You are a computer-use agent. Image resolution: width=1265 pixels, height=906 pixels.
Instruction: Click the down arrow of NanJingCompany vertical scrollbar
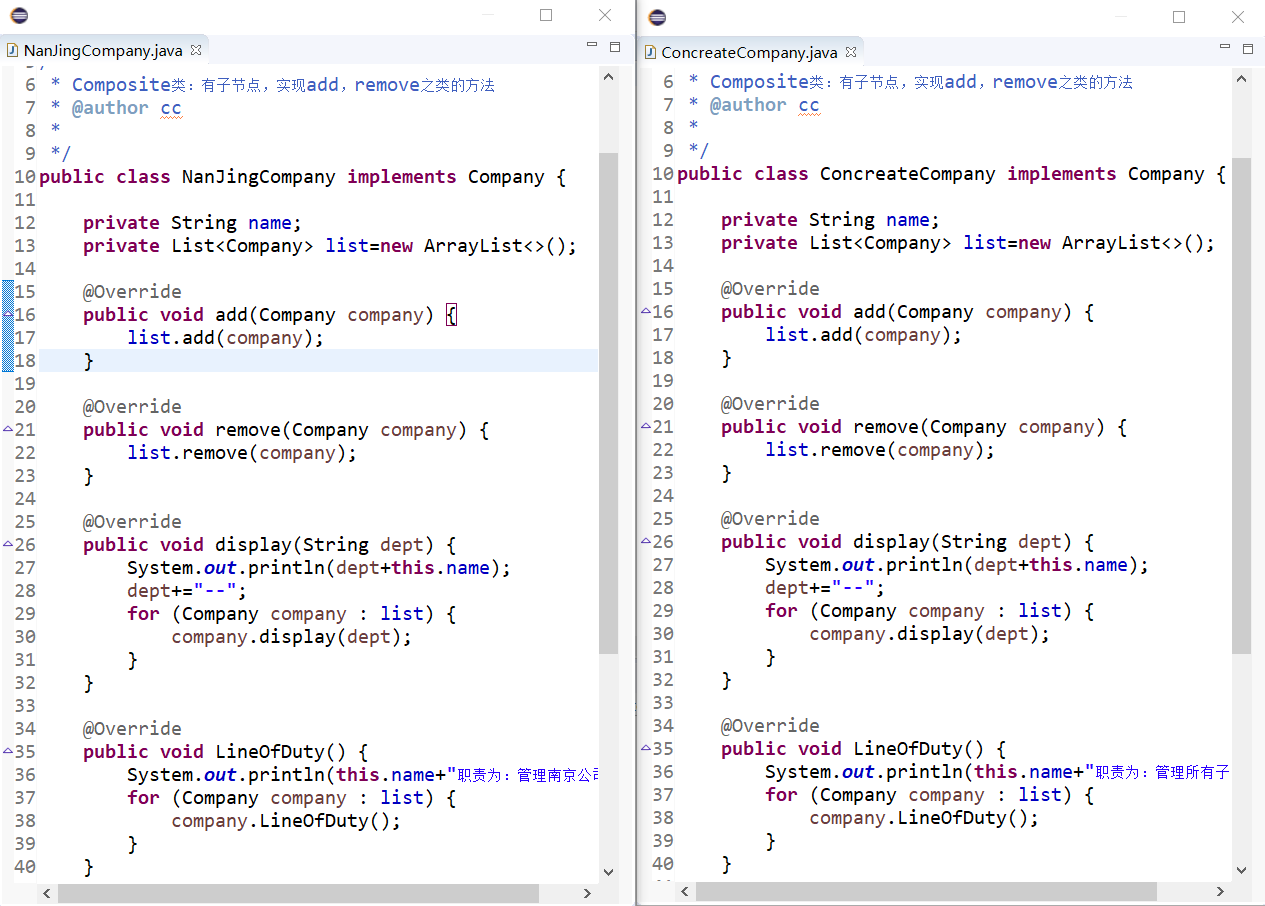(x=608, y=872)
